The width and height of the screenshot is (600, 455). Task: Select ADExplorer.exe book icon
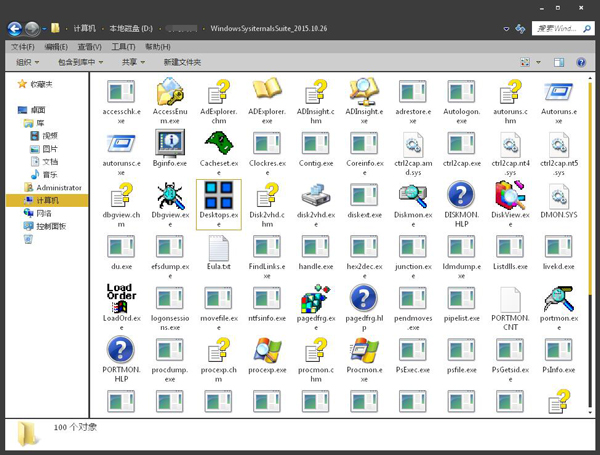[267, 90]
